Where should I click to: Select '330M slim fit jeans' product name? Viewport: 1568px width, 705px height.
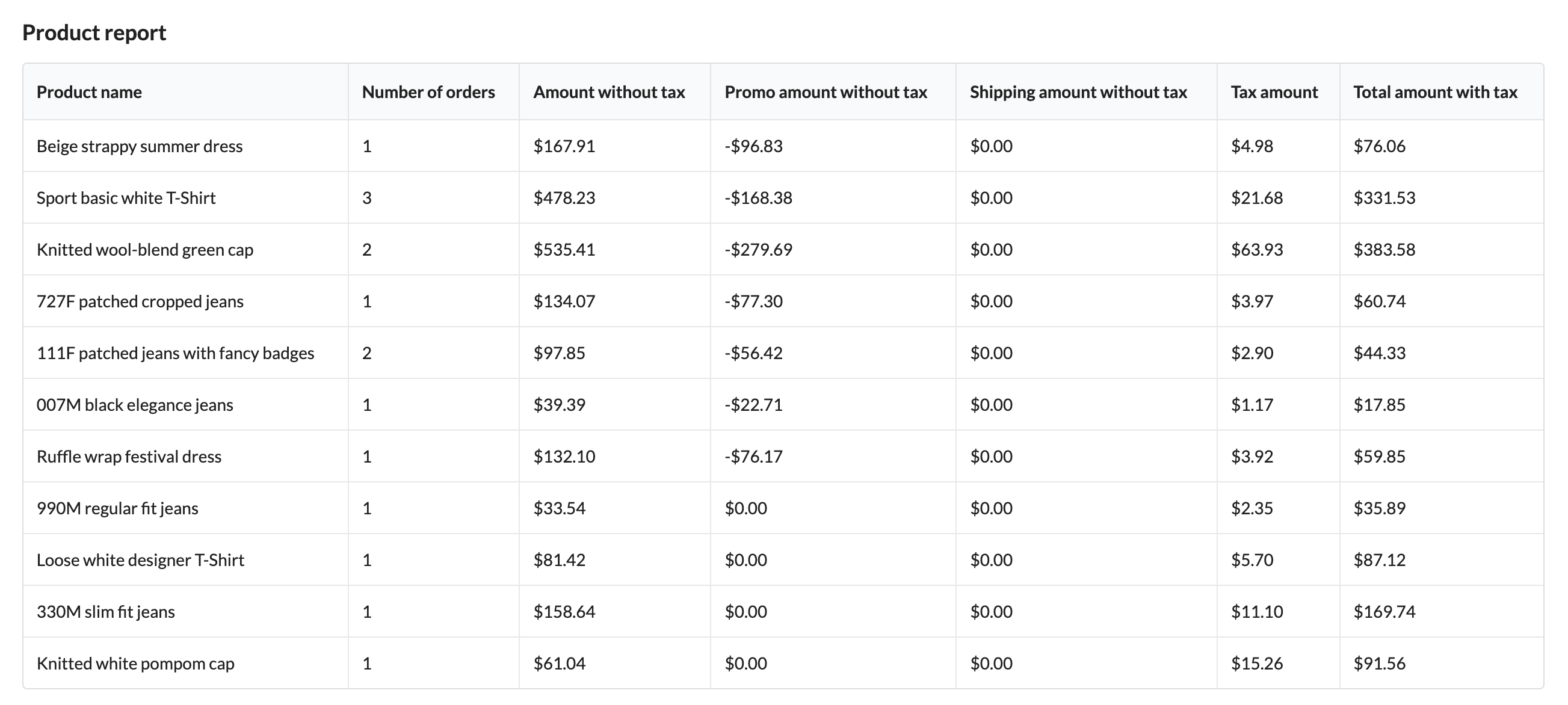pos(105,611)
